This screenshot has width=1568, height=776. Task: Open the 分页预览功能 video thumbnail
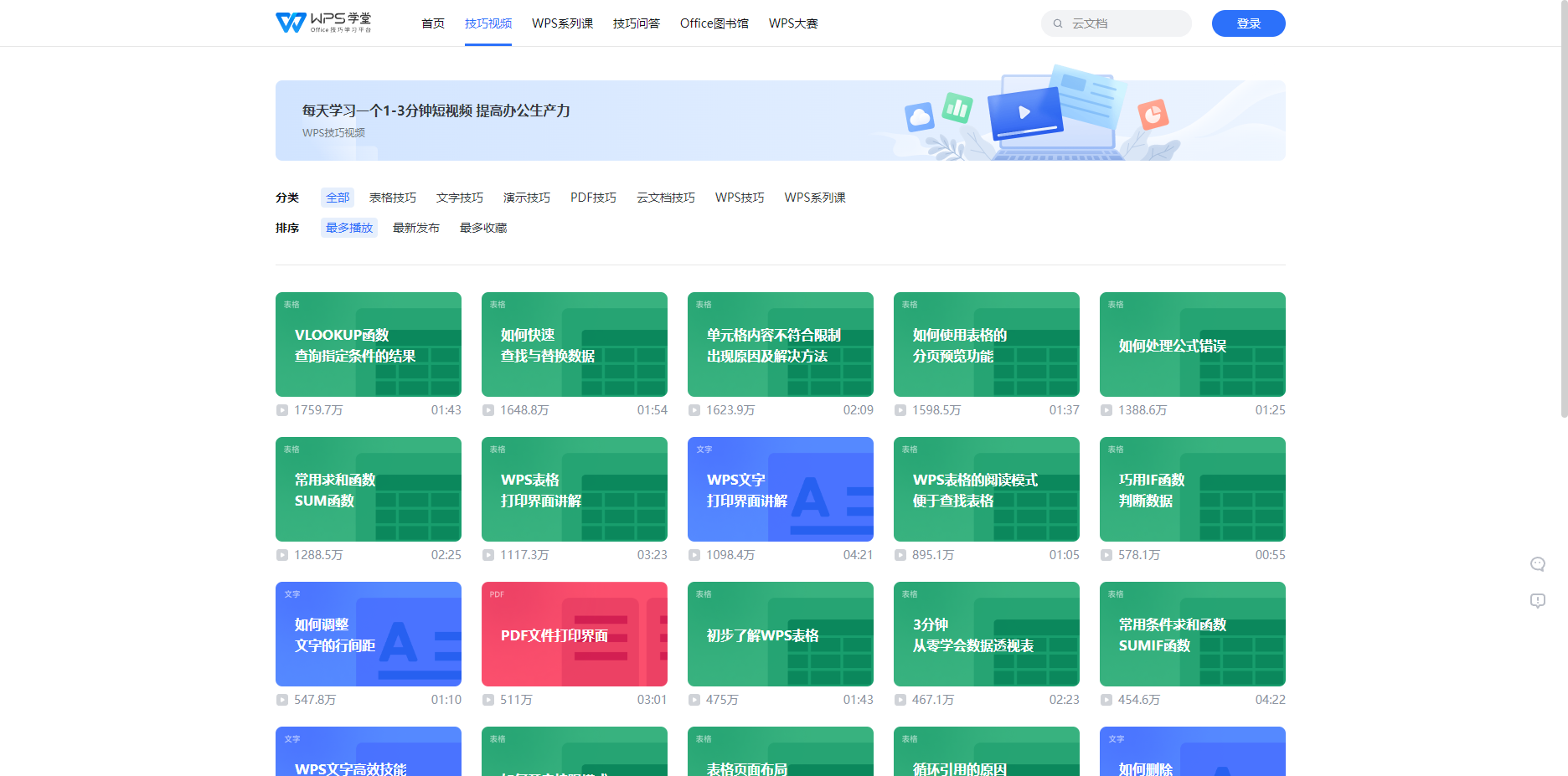coord(987,344)
